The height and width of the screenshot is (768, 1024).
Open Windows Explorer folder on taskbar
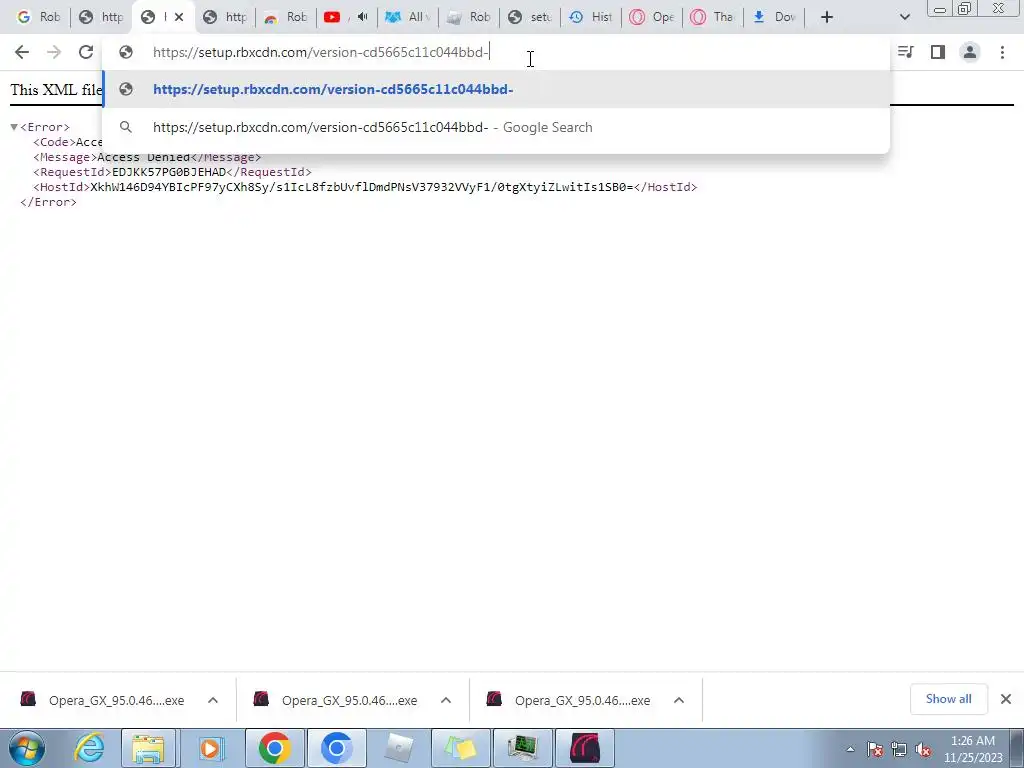click(149, 748)
